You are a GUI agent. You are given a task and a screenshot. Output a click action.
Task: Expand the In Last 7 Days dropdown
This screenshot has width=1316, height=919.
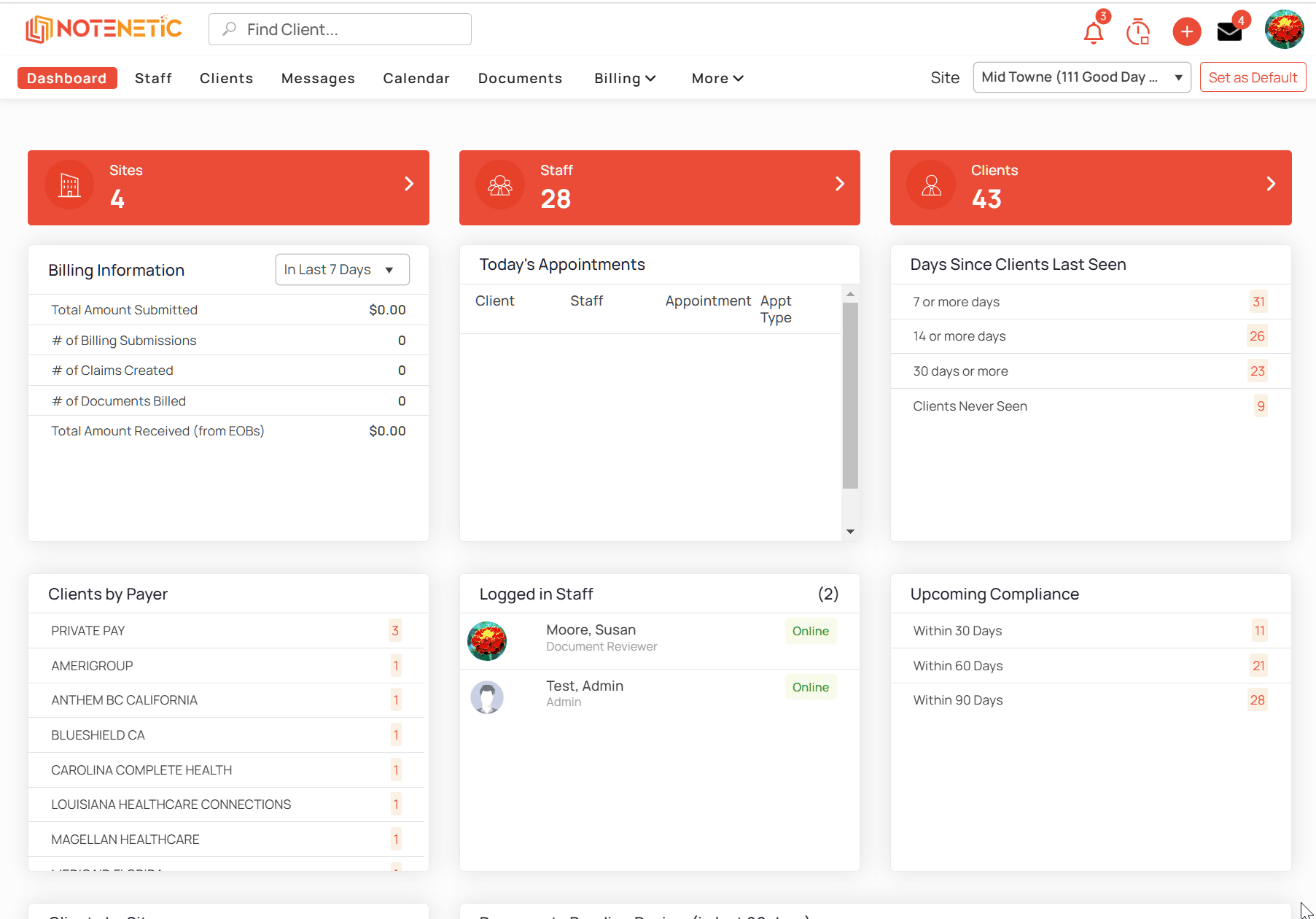(x=342, y=270)
